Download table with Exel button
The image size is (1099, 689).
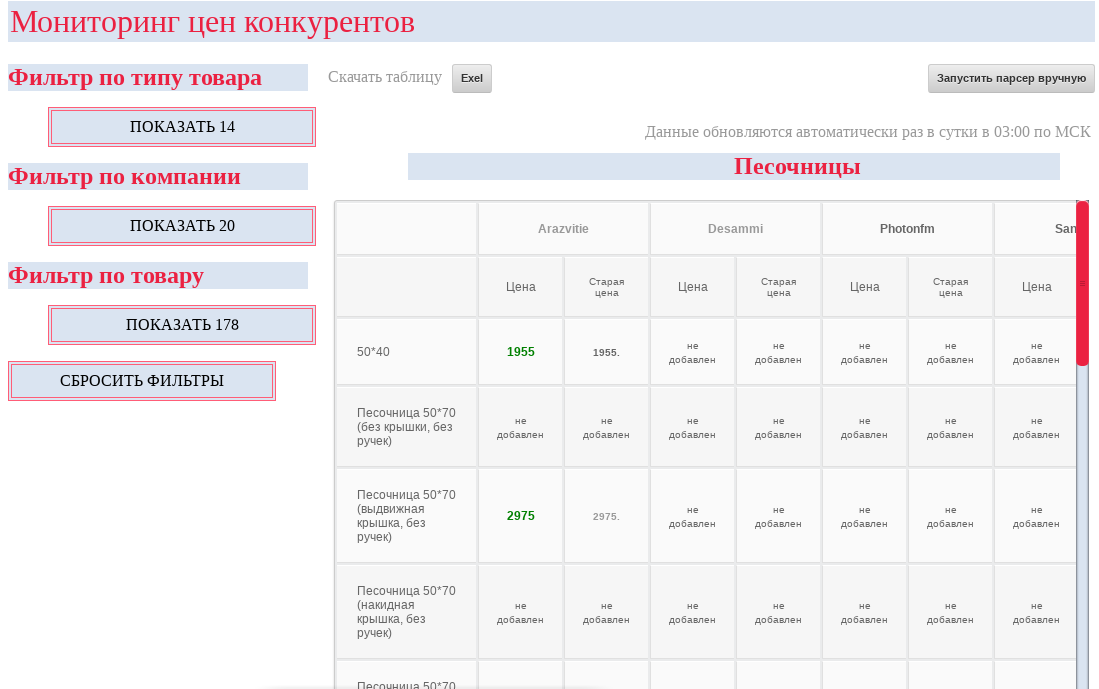(471, 78)
